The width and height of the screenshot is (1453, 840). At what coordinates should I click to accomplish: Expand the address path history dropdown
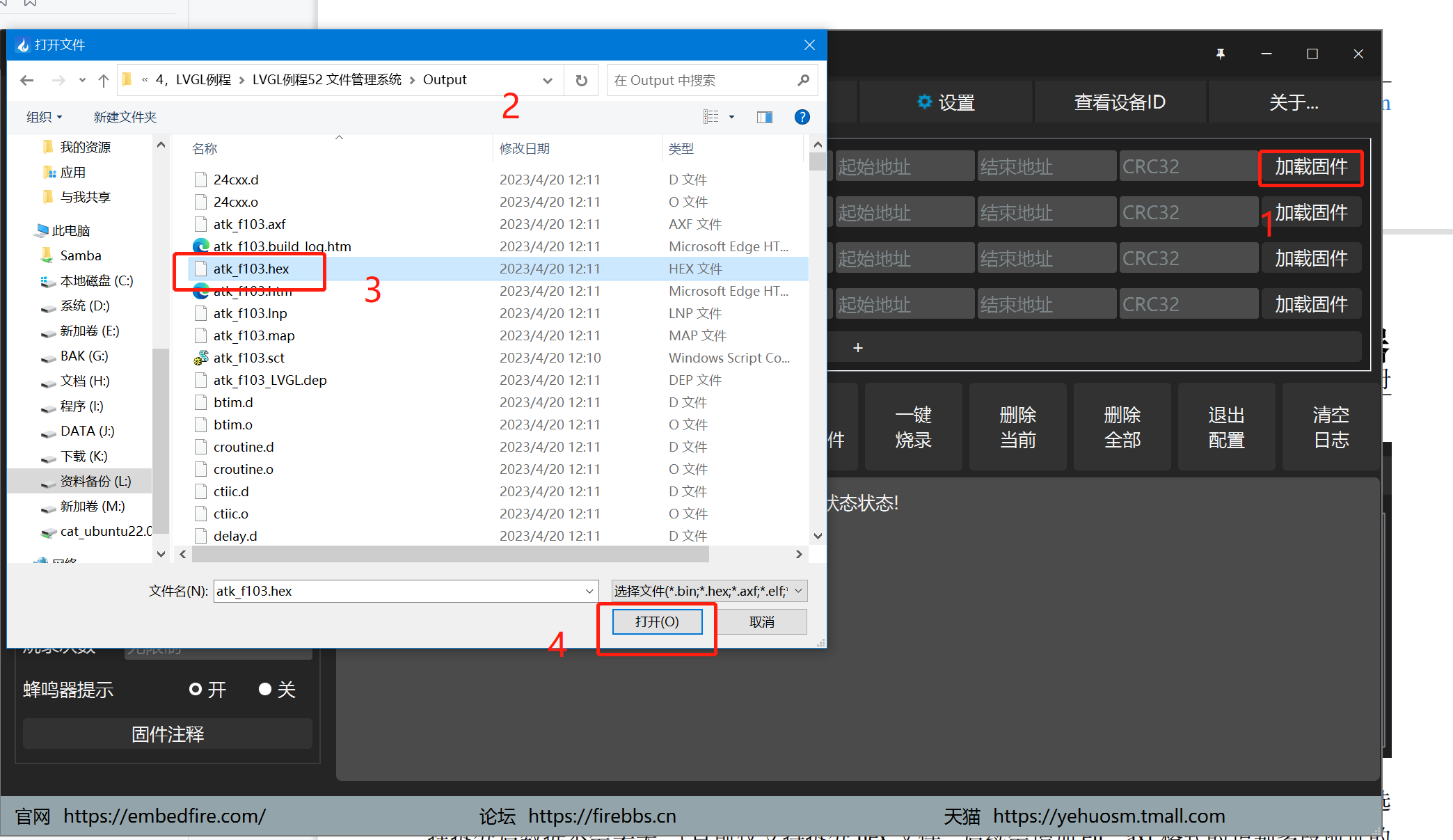(548, 80)
